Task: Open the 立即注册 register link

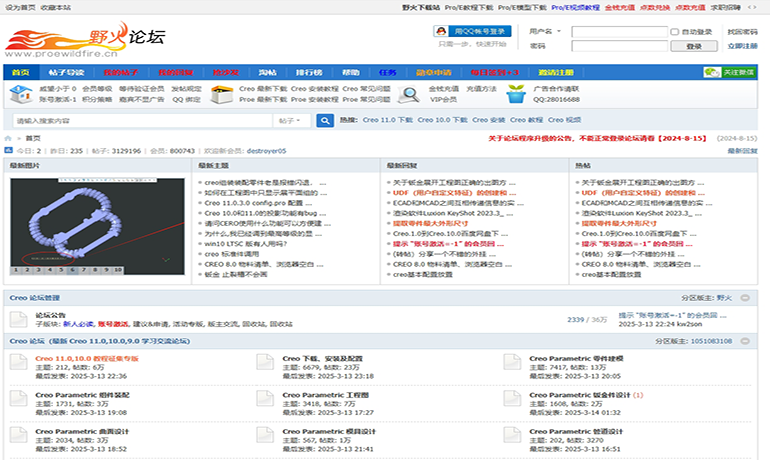Action: (x=742, y=46)
